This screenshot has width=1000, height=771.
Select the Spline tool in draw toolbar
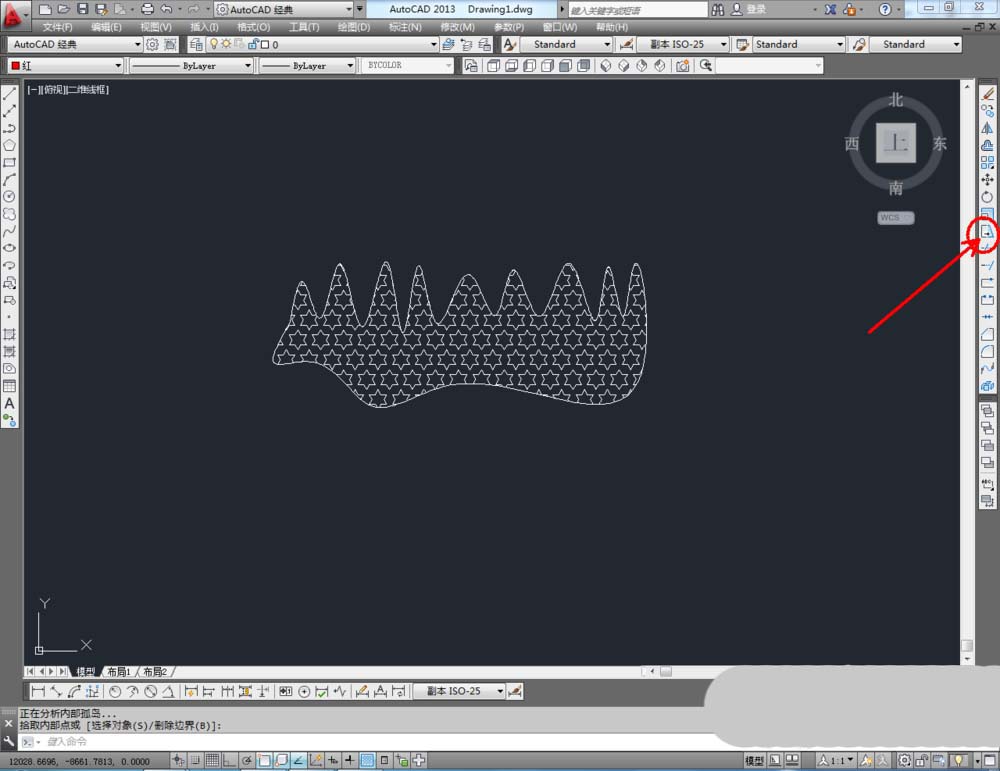[x=10, y=231]
